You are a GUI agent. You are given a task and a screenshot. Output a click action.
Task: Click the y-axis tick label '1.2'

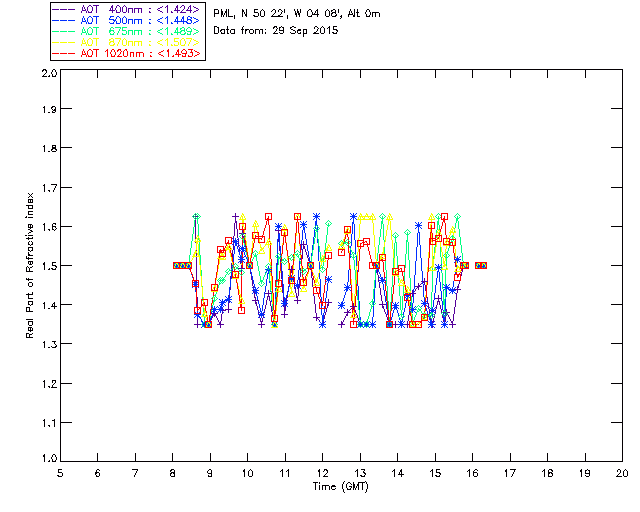coord(49,384)
